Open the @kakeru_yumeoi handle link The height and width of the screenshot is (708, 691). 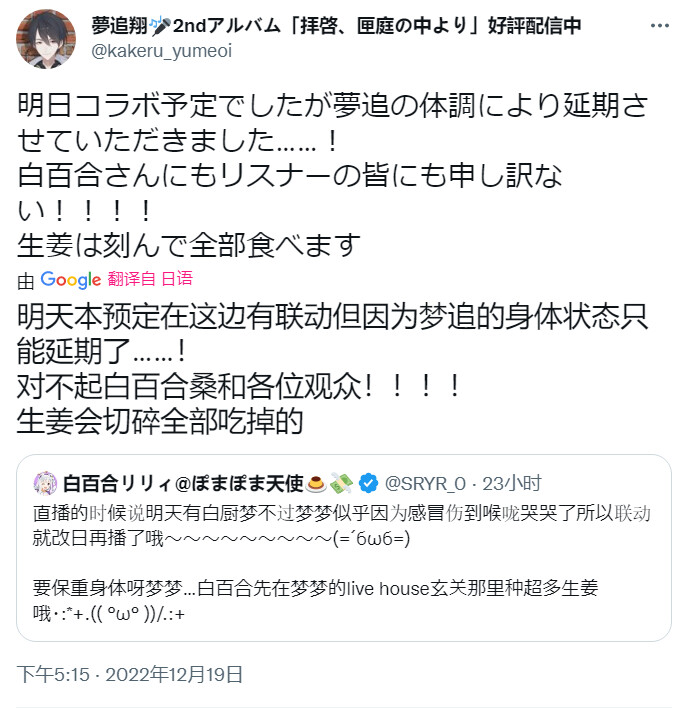(x=161, y=51)
